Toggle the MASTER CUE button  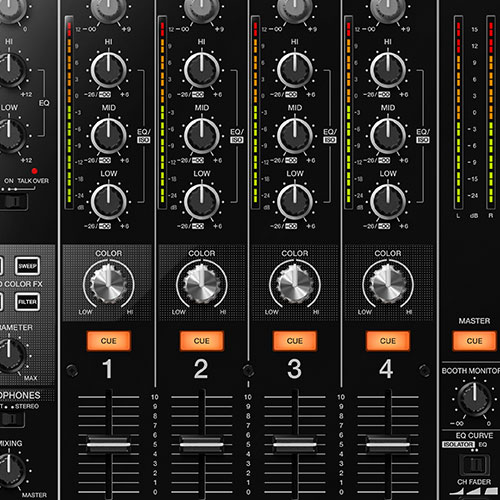click(x=474, y=341)
